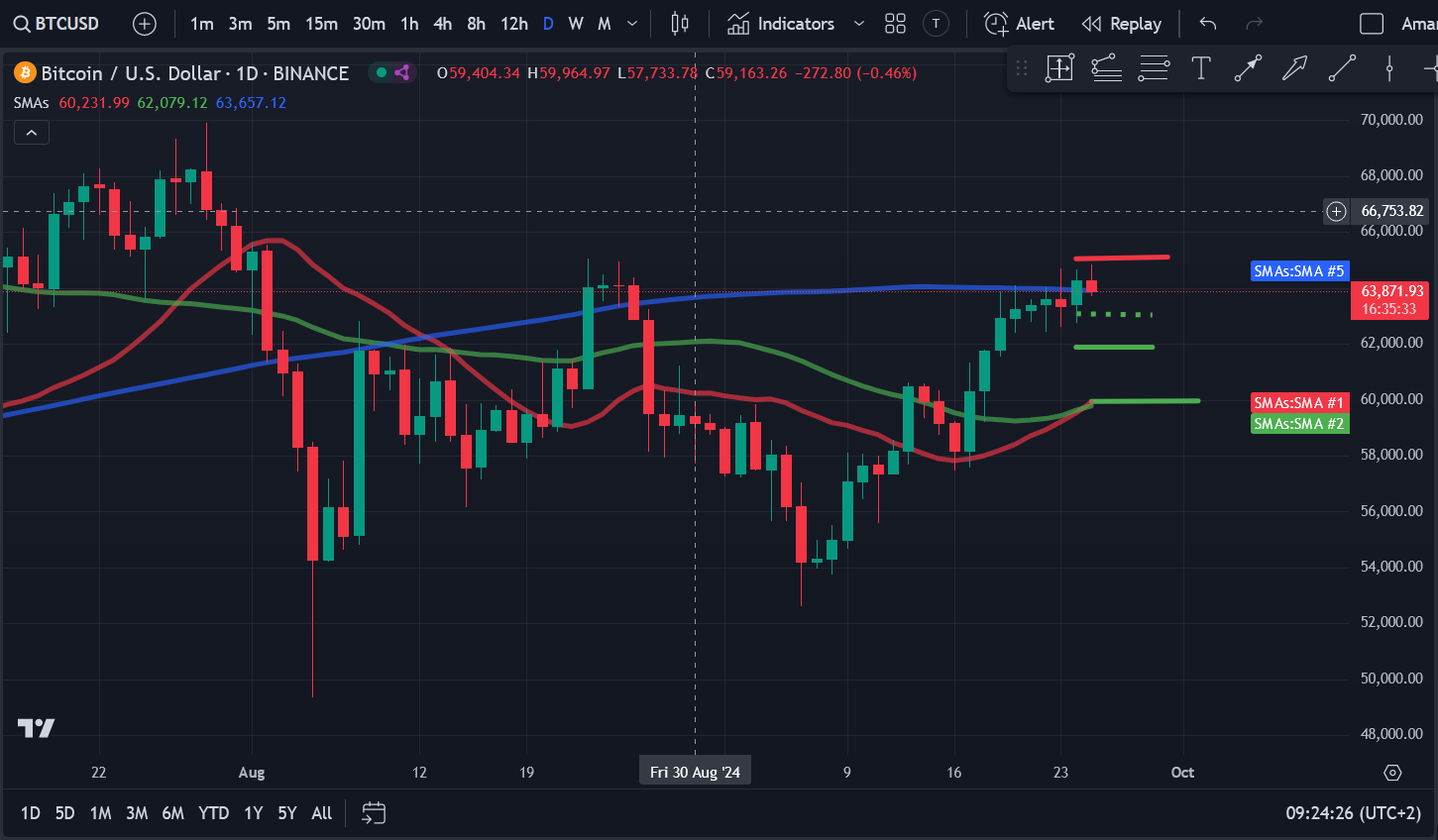Click the SMAs:SMA #1 red label
Viewport: 1438px width, 840px height.
(x=1299, y=402)
